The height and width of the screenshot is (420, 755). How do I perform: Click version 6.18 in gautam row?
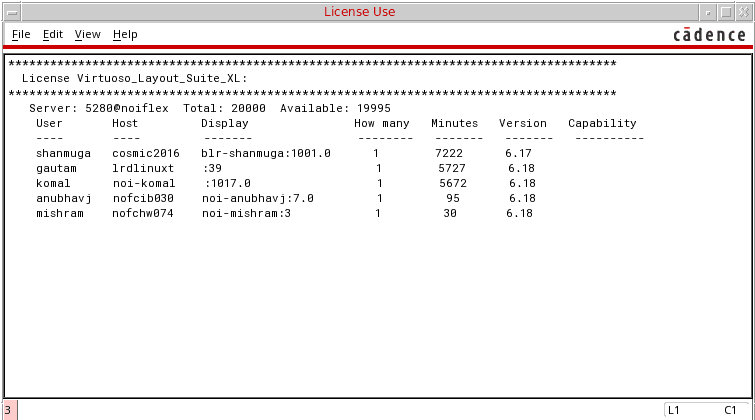click(521, 169)
